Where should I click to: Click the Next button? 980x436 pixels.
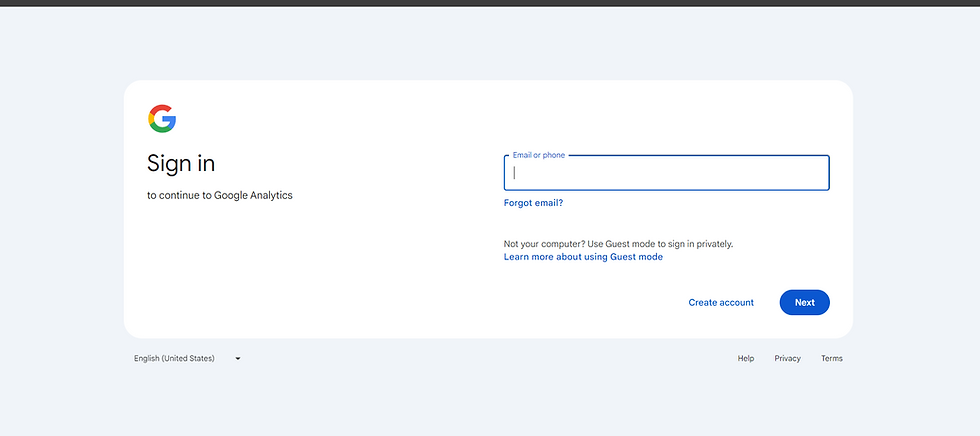804,302
